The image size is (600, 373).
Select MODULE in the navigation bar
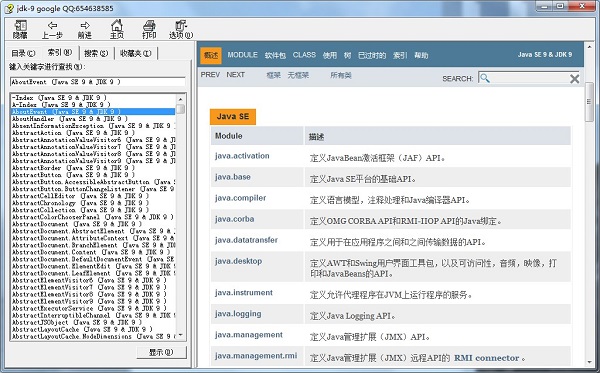[x=243, y=55]
